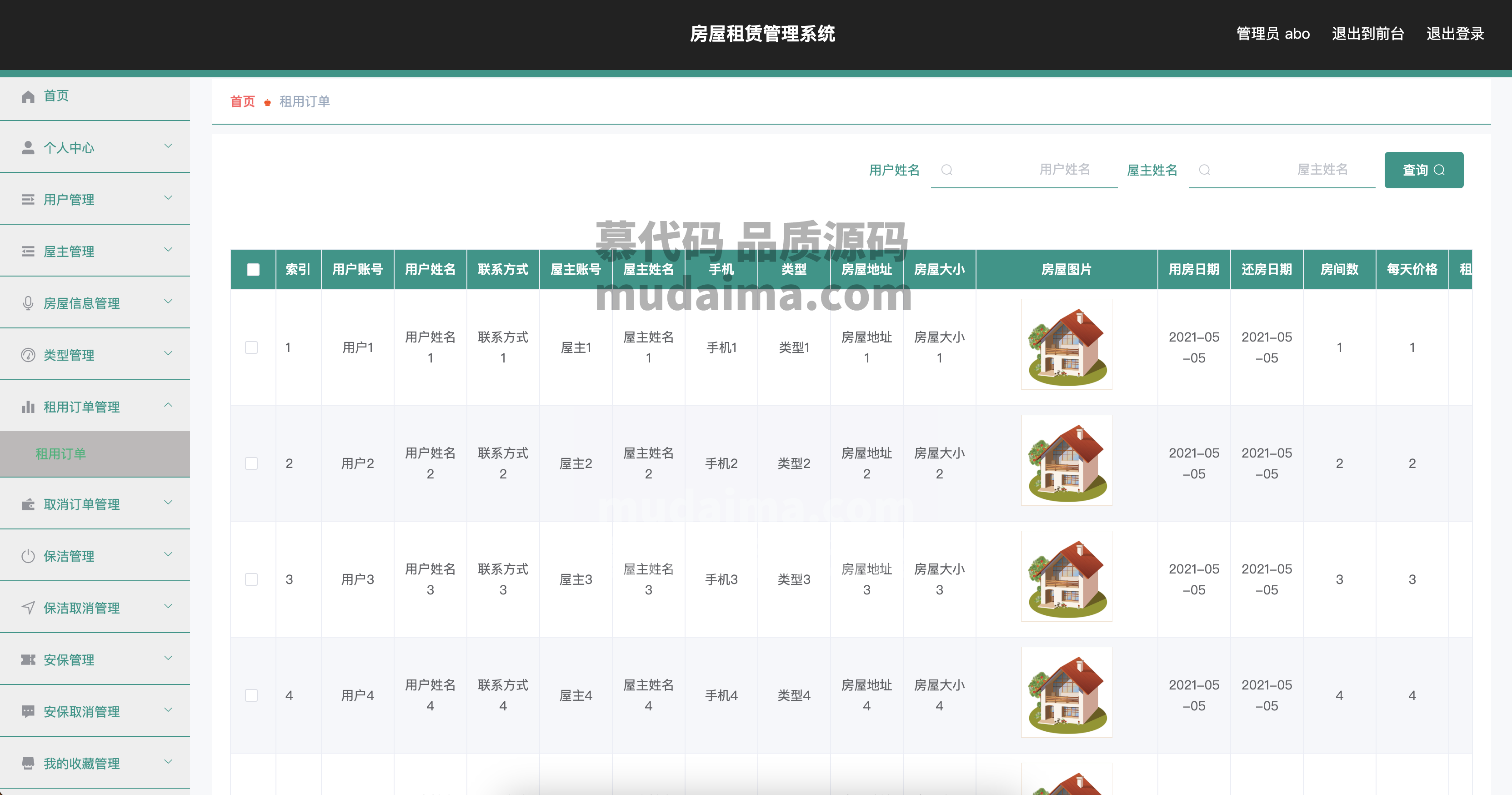Screen dimensions: 1512x795
Task: Click the power icon next to 保洁管理
Action: point(28,556)
